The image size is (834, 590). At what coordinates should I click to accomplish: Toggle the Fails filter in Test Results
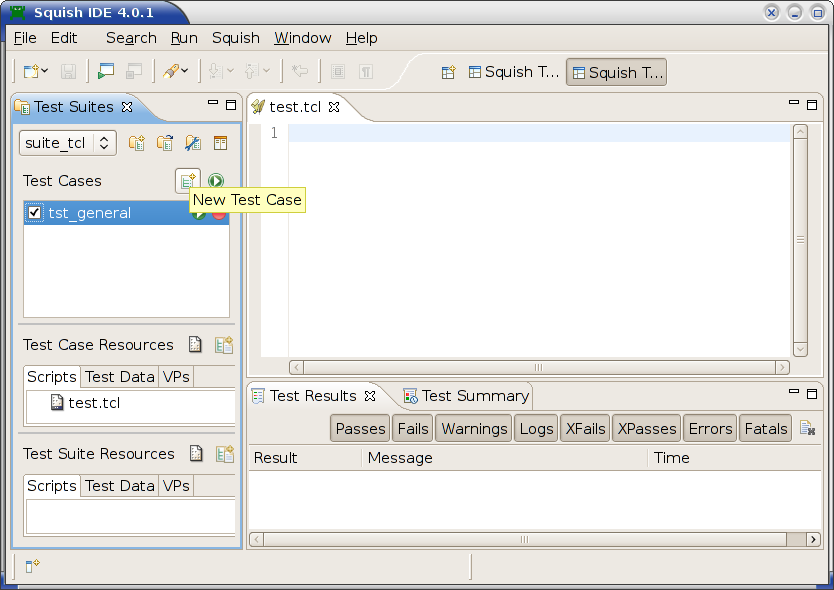[x=412, y=428]
